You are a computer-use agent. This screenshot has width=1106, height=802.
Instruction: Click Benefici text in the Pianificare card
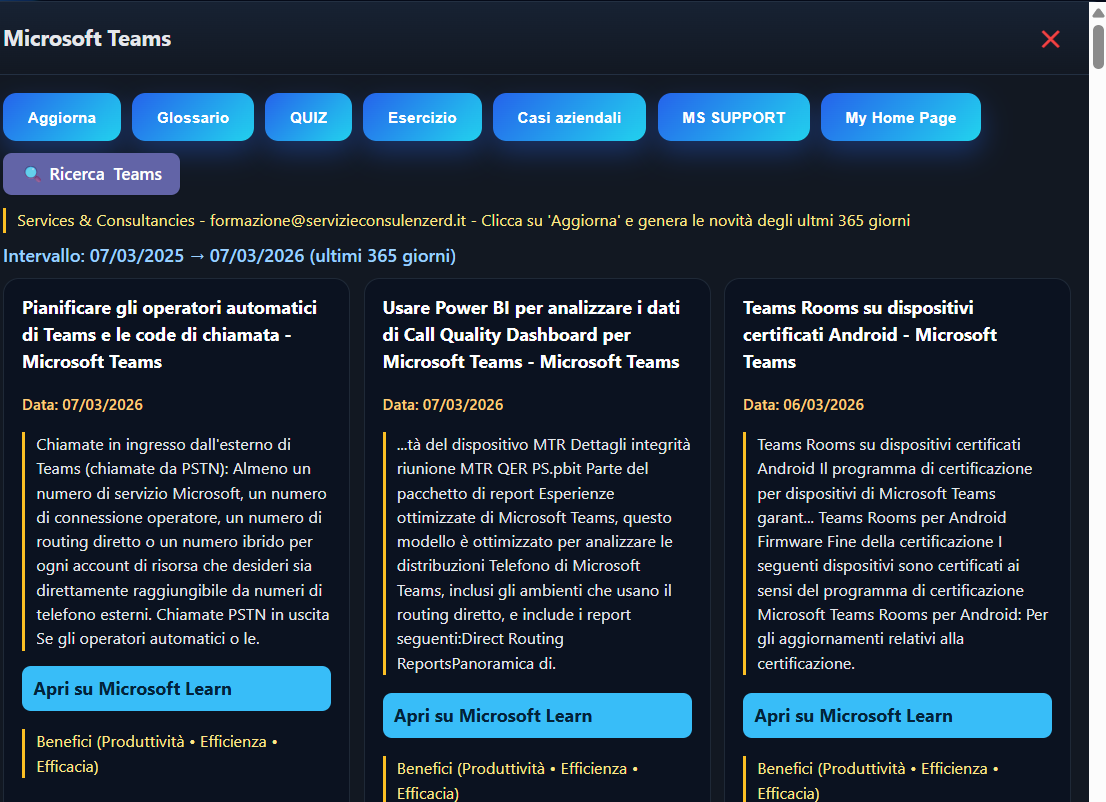157,754
